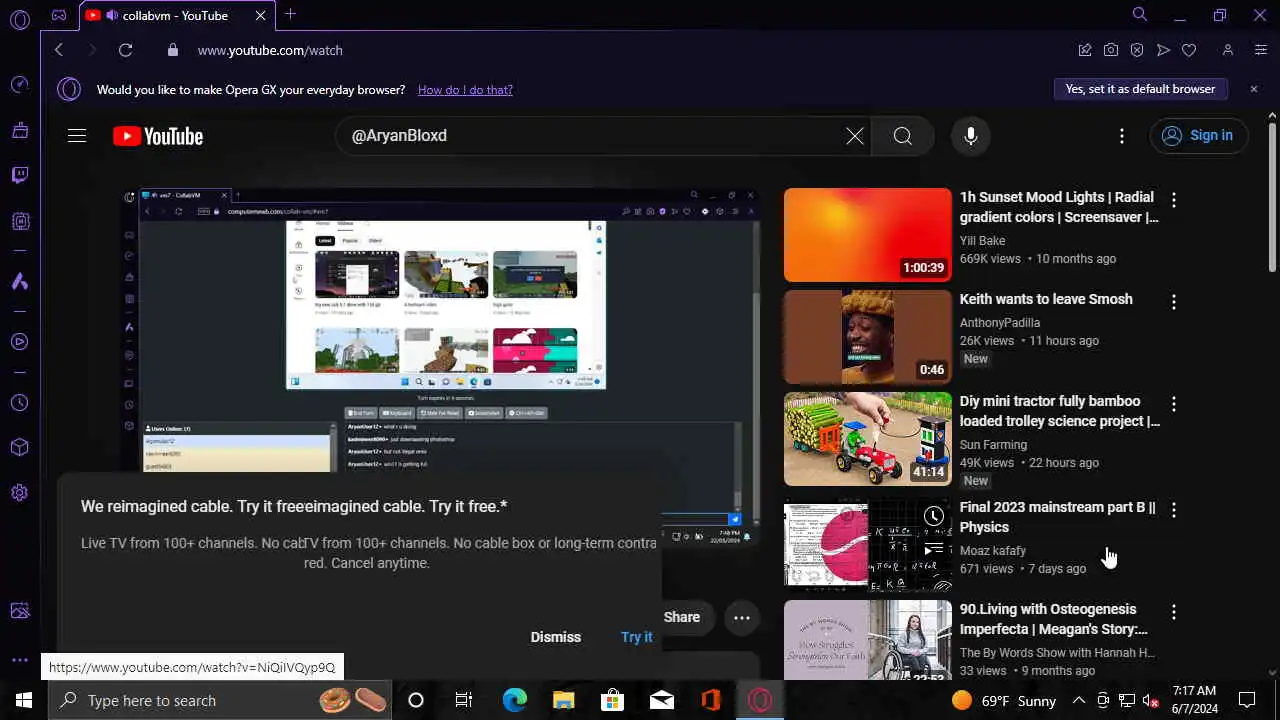Open Opera profile account icon
Viewport: 1280px width, 720px height.
(x=1228, y=50)
